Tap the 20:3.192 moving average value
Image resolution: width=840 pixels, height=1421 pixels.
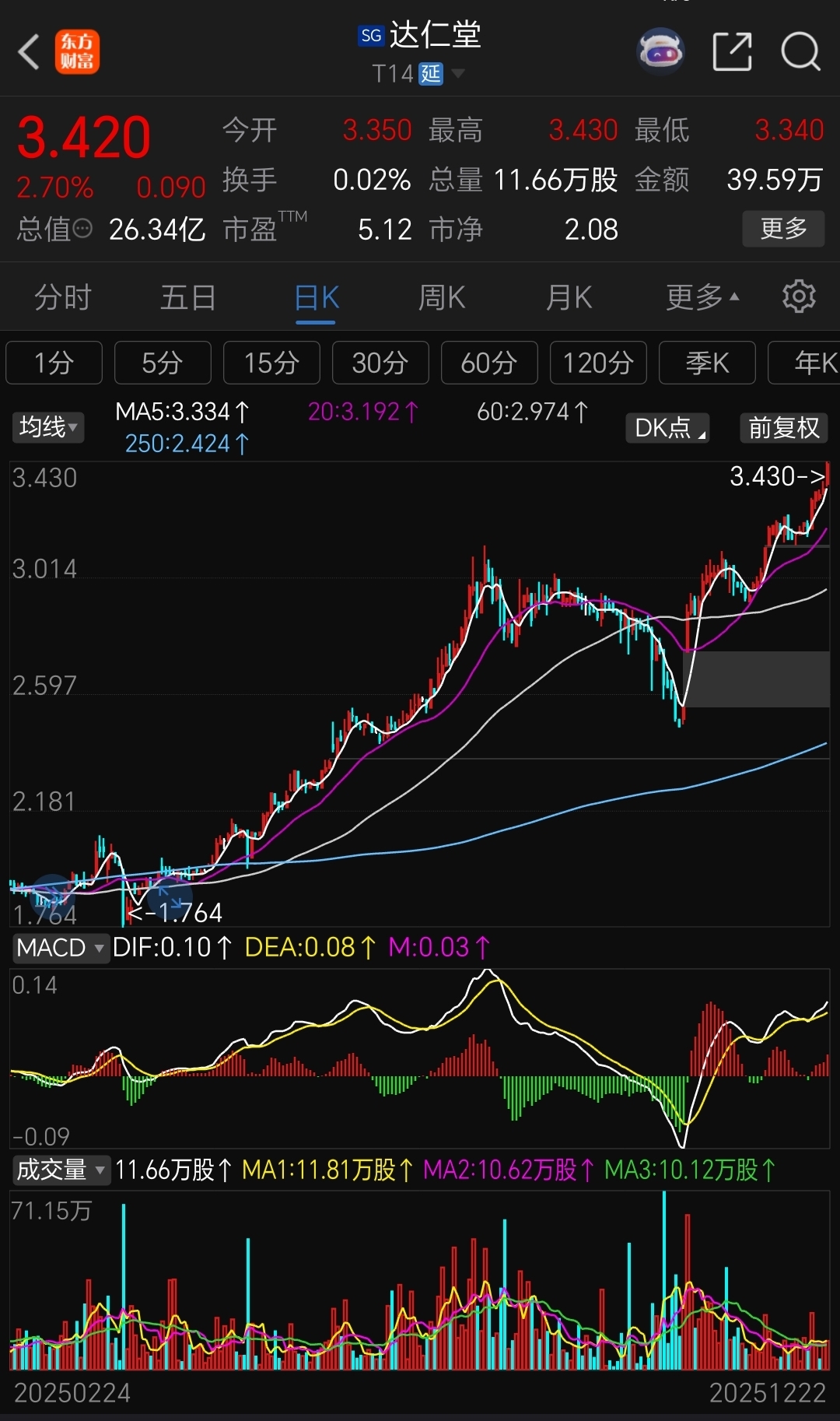pos(363,412)
